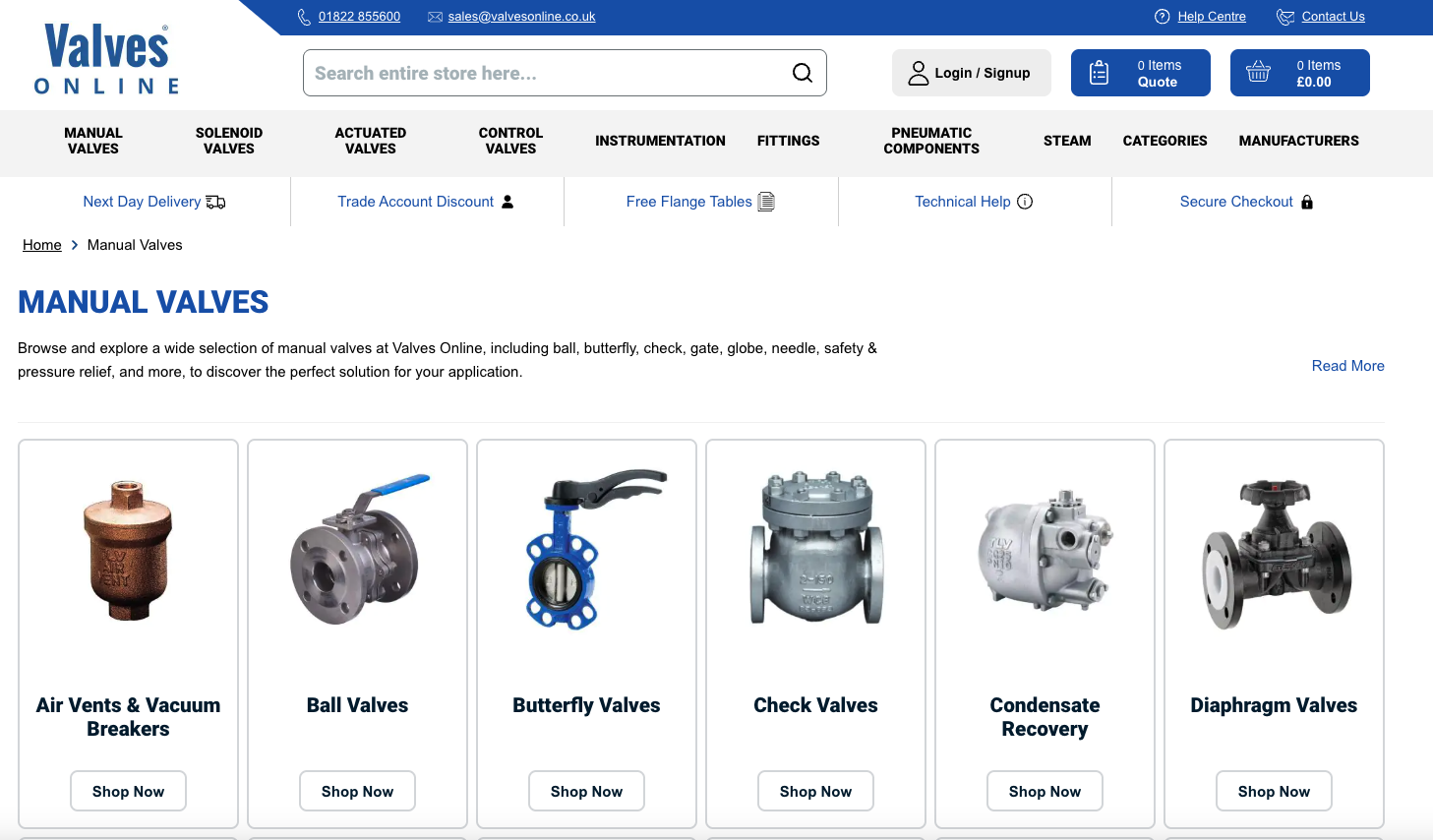Open the Control Valves menu
The width and height of the screenshot is (1433, 840).
click(x=510, y=141)
